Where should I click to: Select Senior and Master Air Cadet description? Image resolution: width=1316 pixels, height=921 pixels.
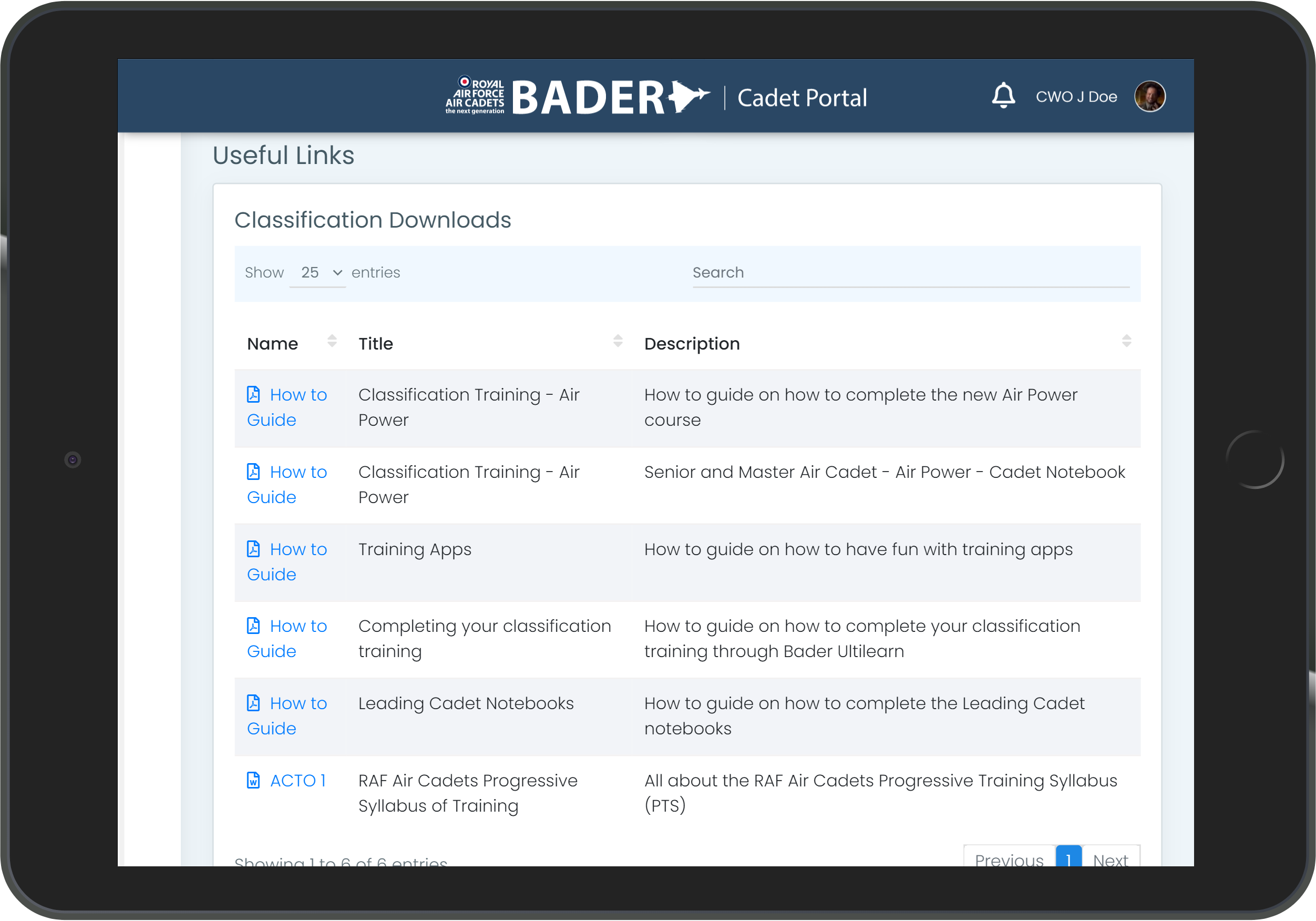coord(885,472)
